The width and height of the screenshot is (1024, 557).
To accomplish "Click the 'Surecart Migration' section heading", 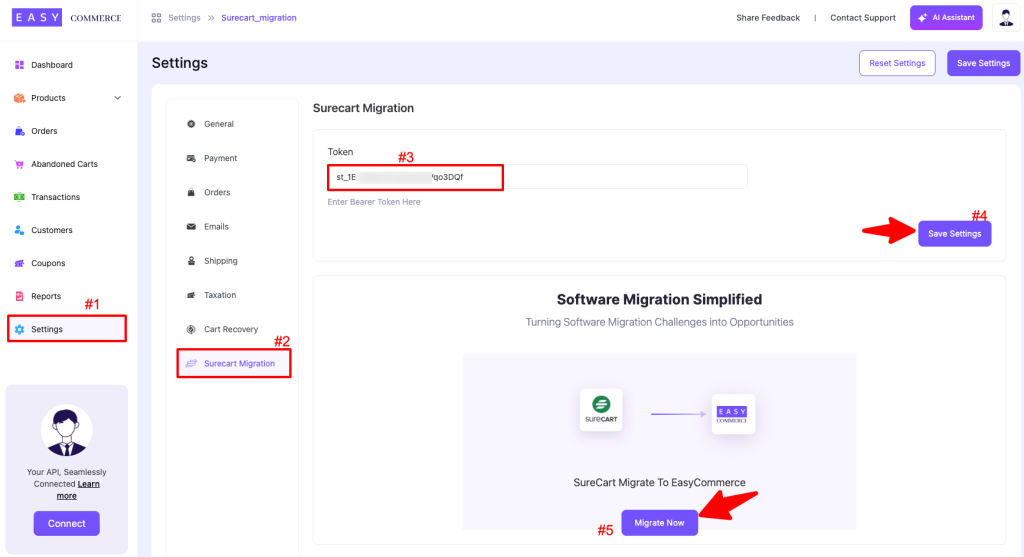I will pyautogui.click(x=363, y=108).
